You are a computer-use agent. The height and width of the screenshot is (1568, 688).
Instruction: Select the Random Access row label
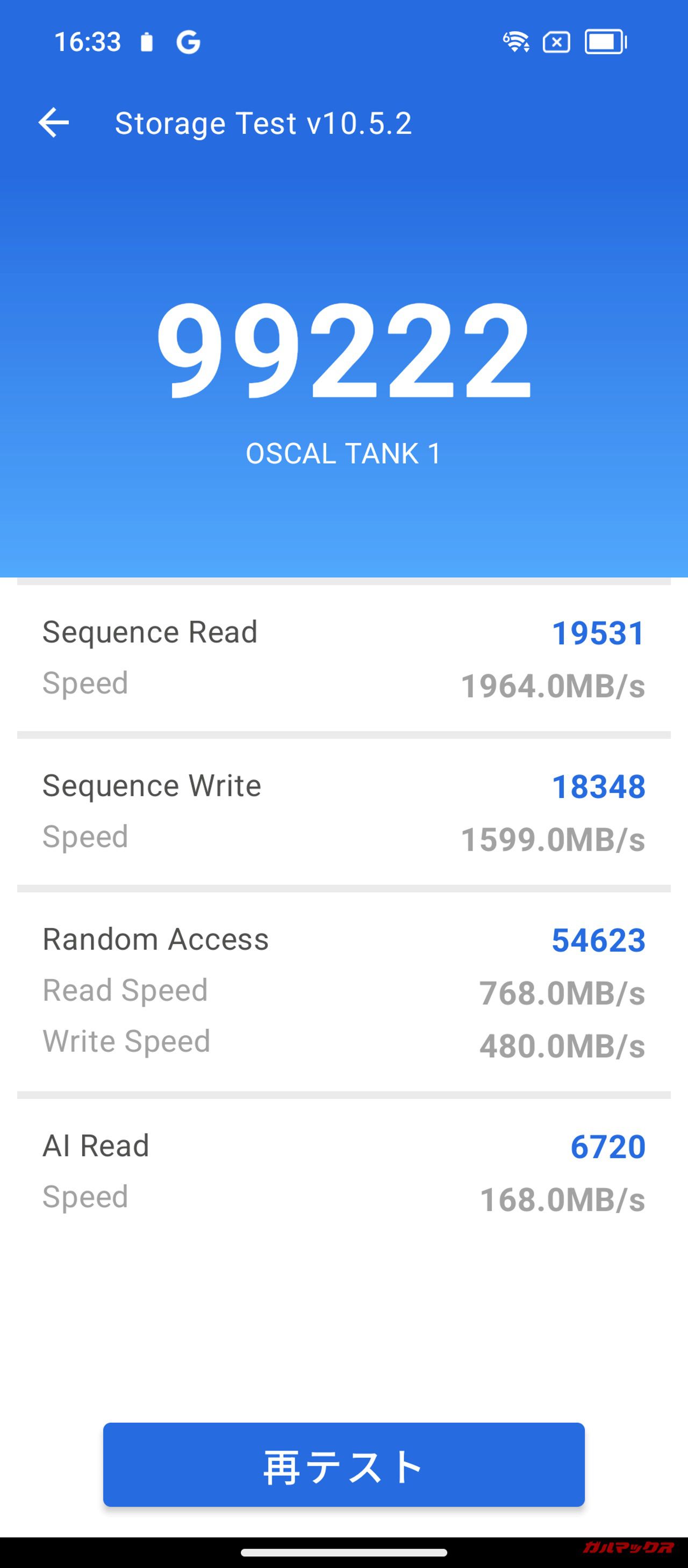(x=156, y=939)
